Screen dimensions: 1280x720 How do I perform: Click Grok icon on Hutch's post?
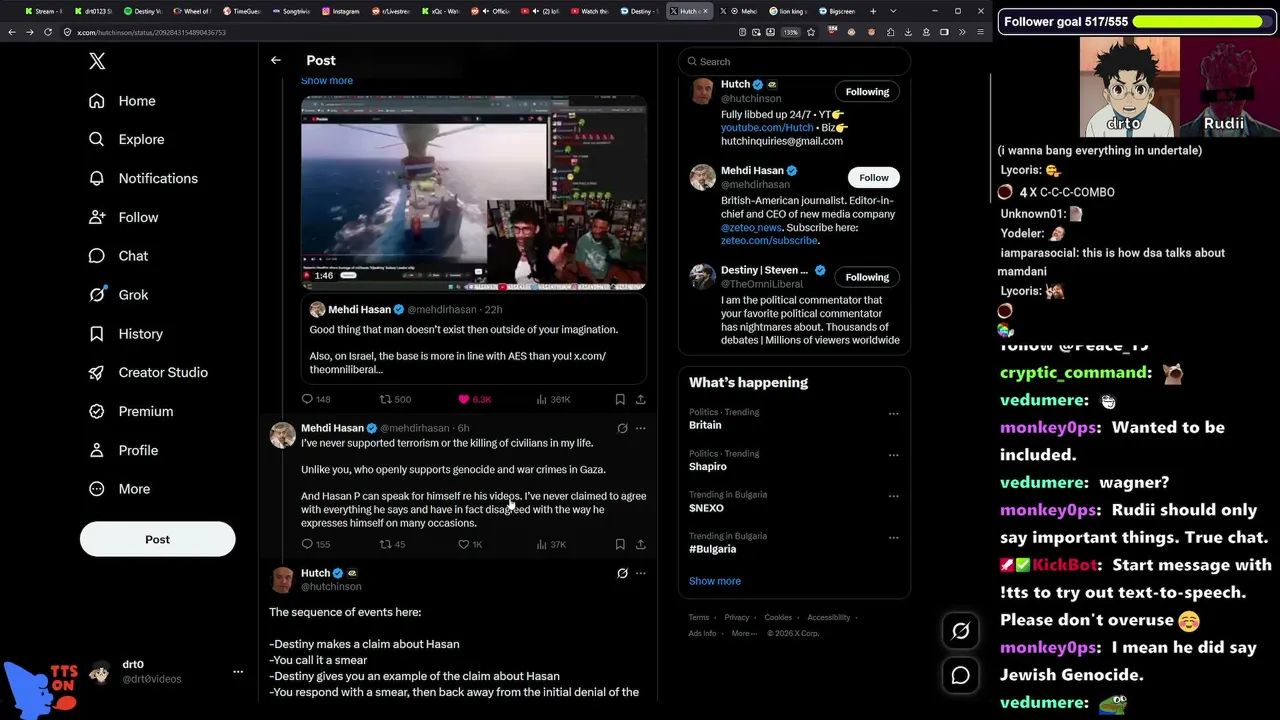(622, 573)
